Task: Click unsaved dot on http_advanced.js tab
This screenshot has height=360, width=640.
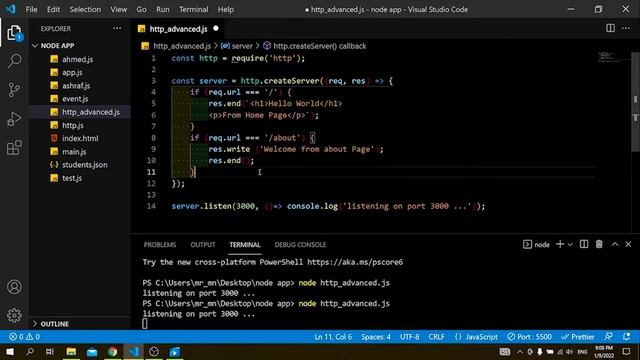Action: pyautogui.click(x=216, y=28)
